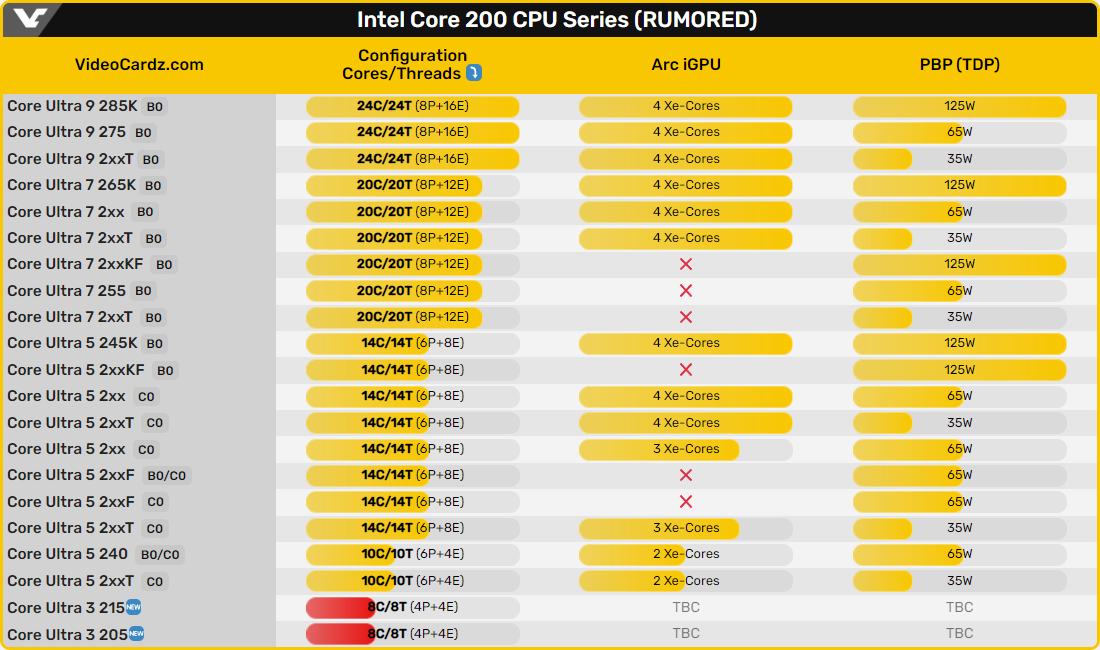Viewport: 1100px width, 650px height.
Task: Click the B0 badge next to Core Ultra 9 285K
Action: tap(155, 106)
